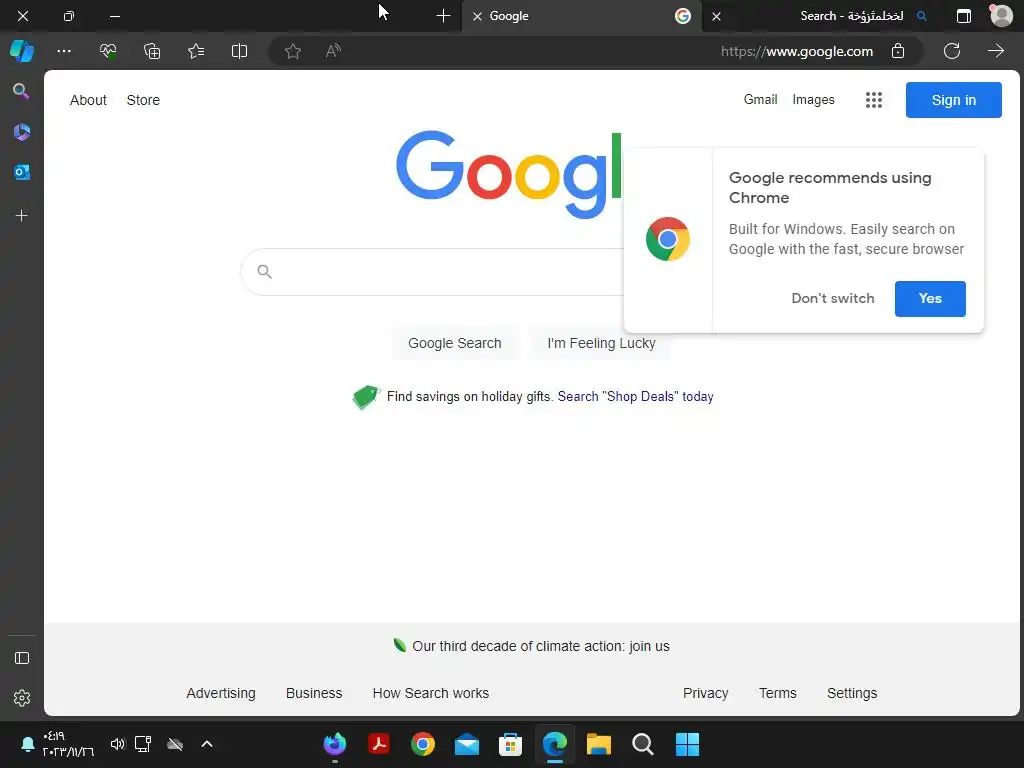Open Microsoft Store from taskbar
Screen dimensions: 1024x768
(x=511, y=744)
